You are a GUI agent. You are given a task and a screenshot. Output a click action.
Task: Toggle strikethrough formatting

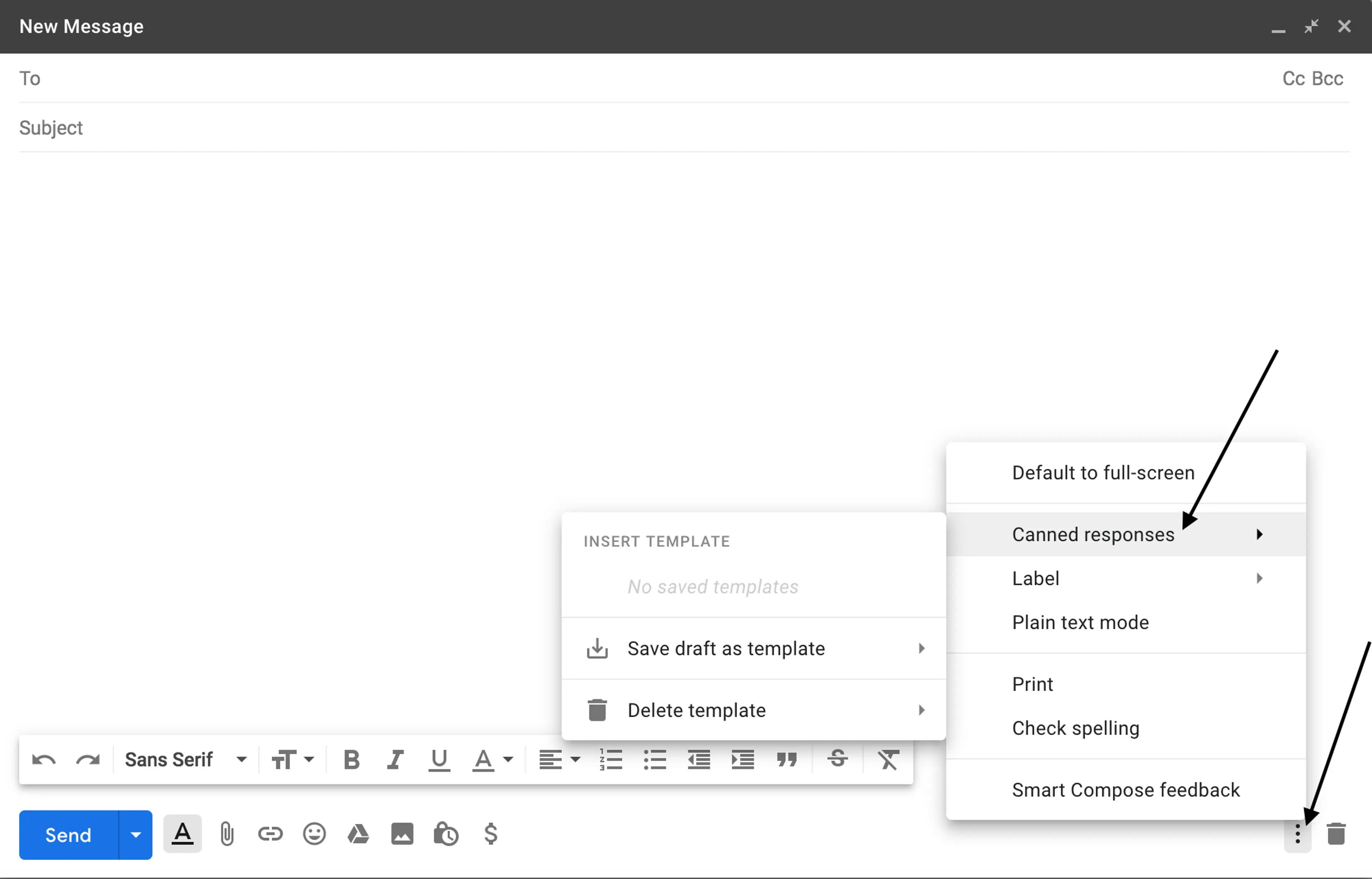838,760
